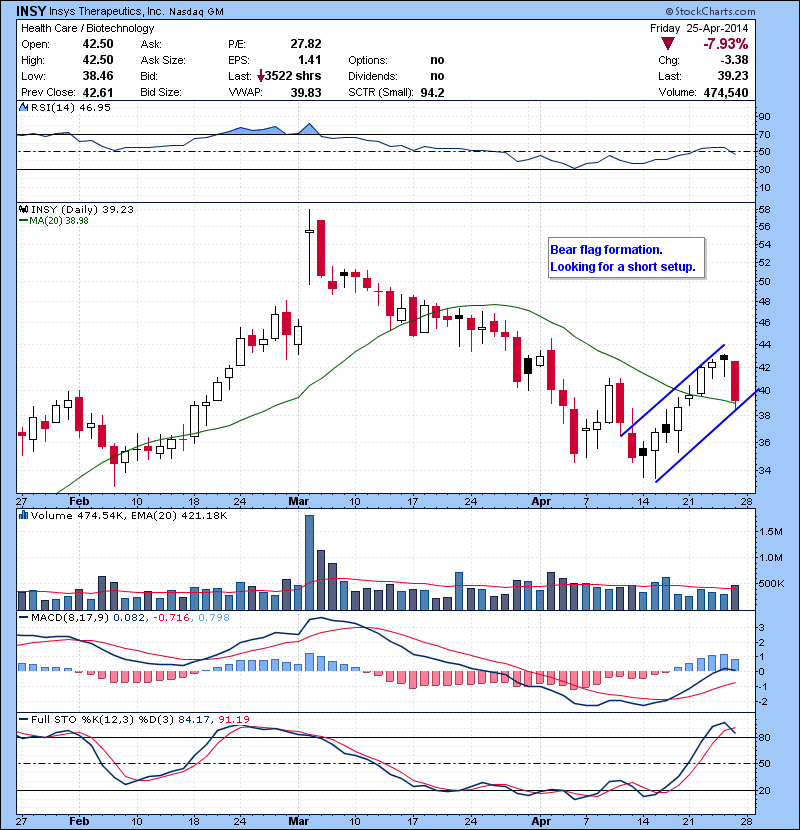Click the RSI(14) 46.95 indicator label
The height and width of the screenshot is (830, 800).
coord(71,107)
